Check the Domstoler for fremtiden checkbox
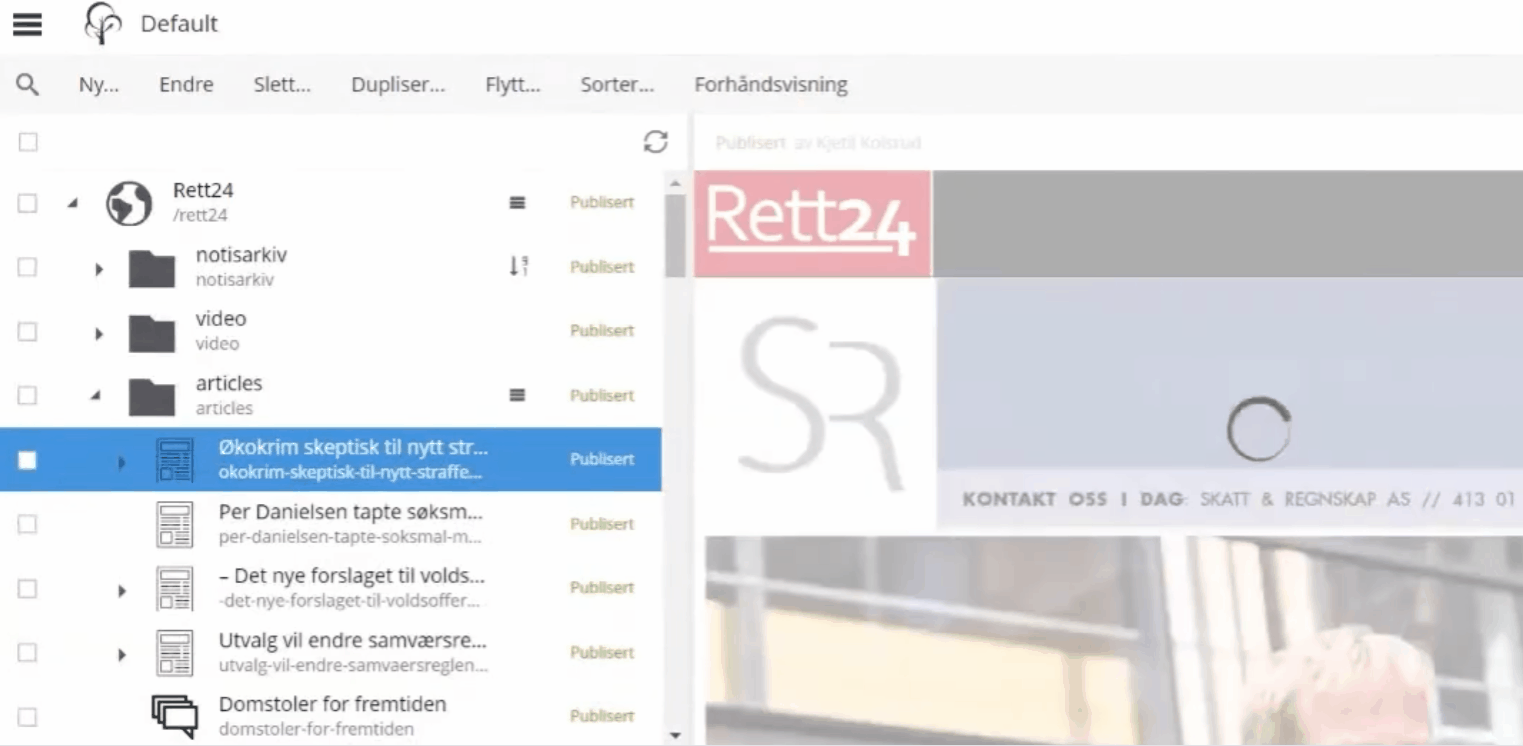The image size is (1523, 746). tap(27, 716)
